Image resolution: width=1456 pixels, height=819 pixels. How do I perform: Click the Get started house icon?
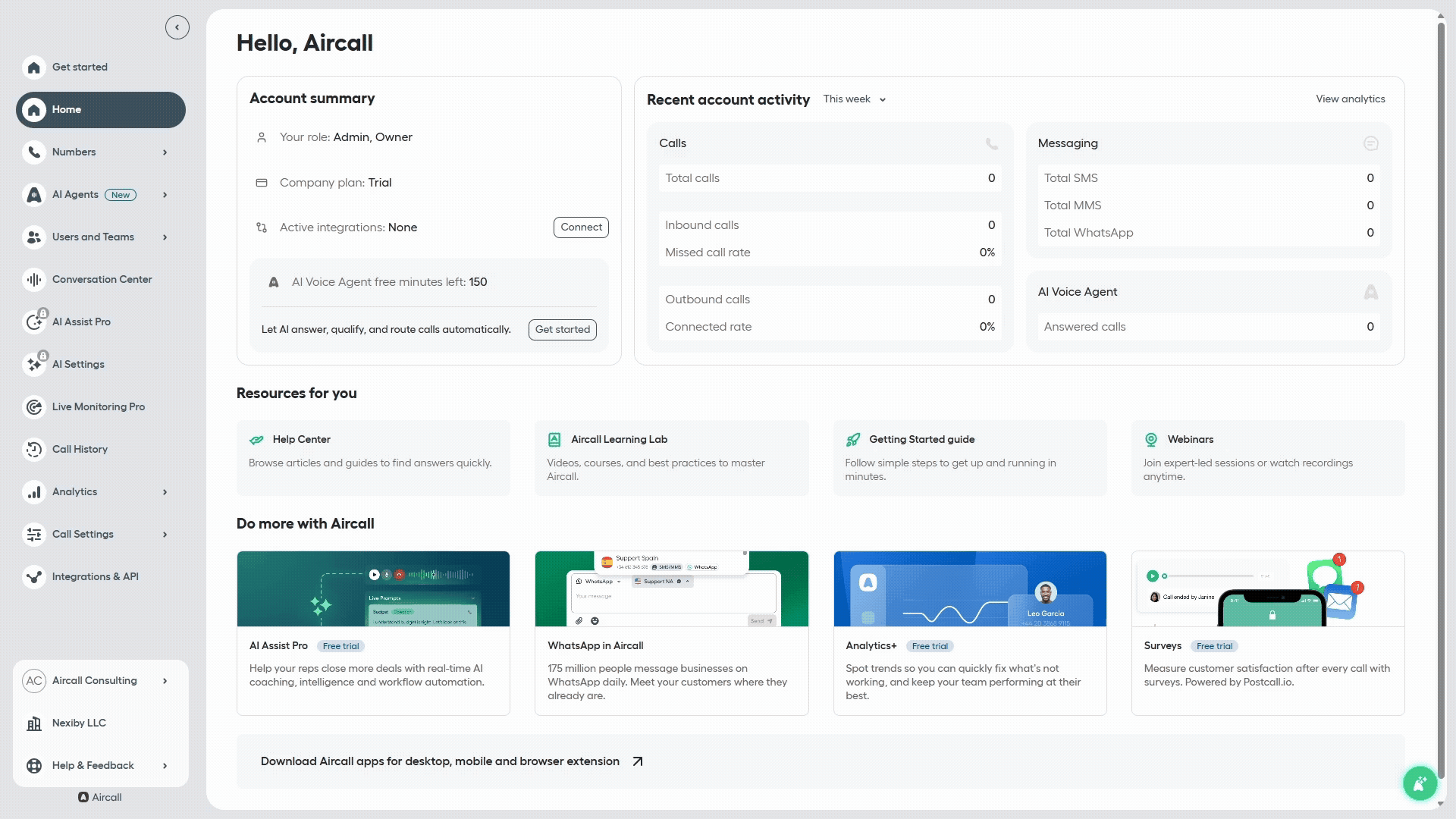click(x=33, y=67)
